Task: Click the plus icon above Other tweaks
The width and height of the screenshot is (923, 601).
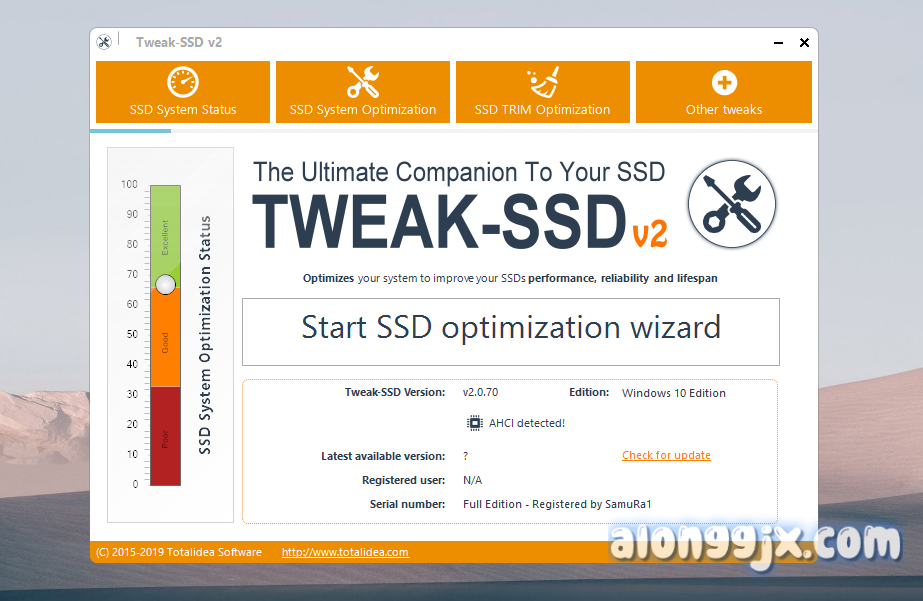Action: pos(723,82)
